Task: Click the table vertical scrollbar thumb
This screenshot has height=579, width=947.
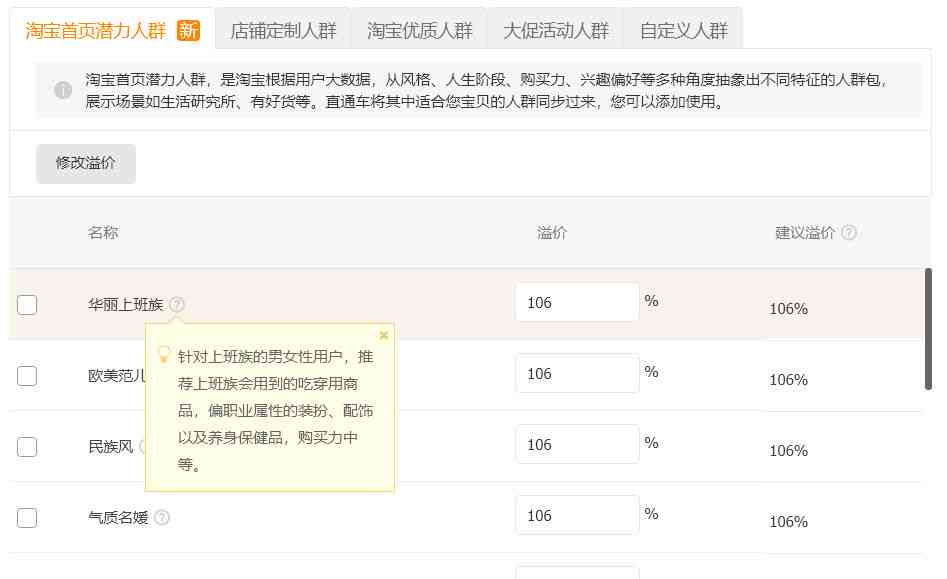Action: [x=928, y=329]
